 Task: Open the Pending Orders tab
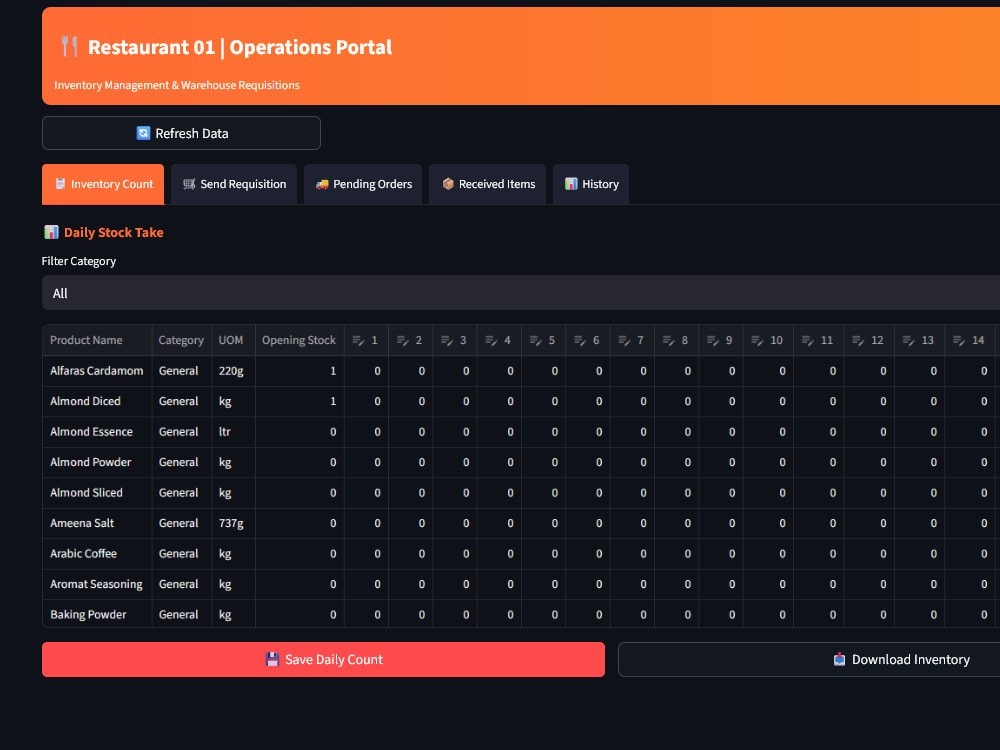pos(364,184)
